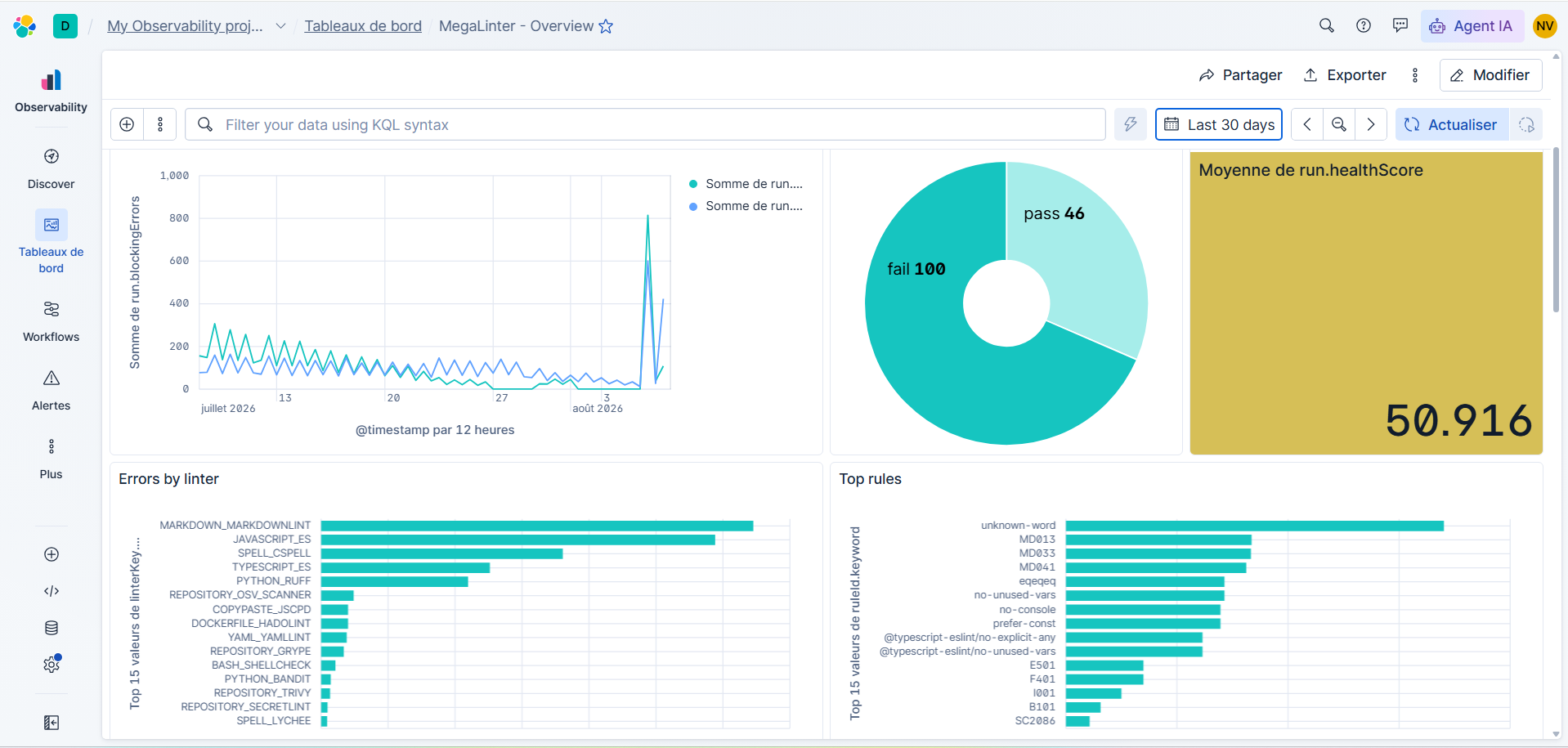Click the page vertical scrollbar
Screen dimensions: 1568x748
(1556, 229)
